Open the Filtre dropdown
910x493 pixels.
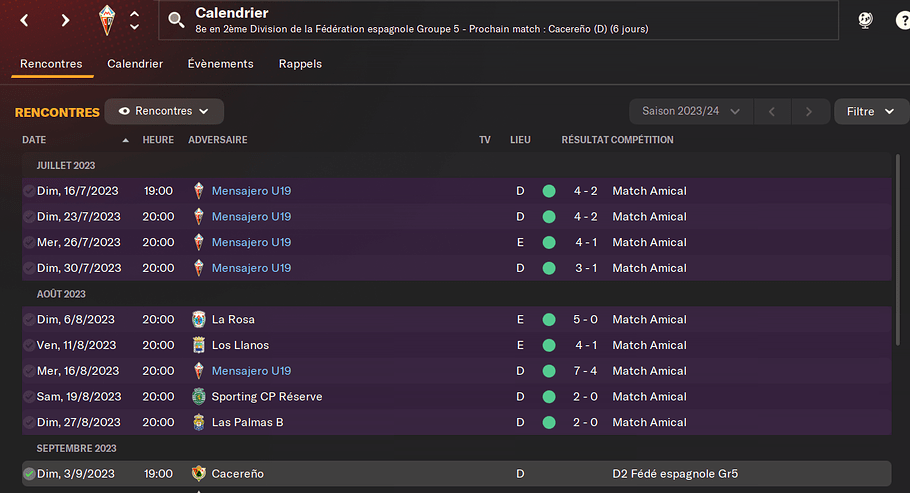click(x=871, y=111)
